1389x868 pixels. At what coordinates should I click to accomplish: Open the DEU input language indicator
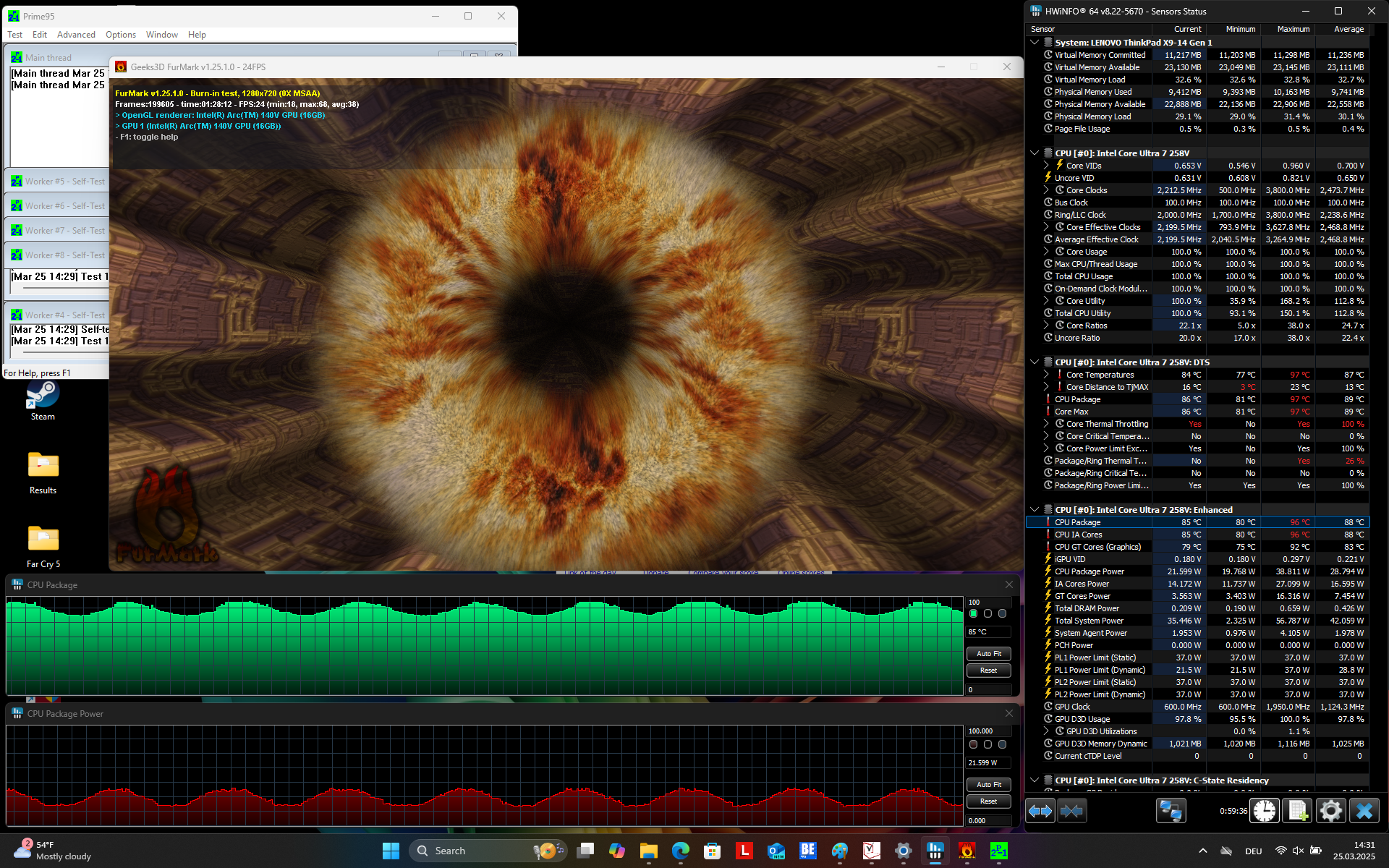[x=1254, y=851]
